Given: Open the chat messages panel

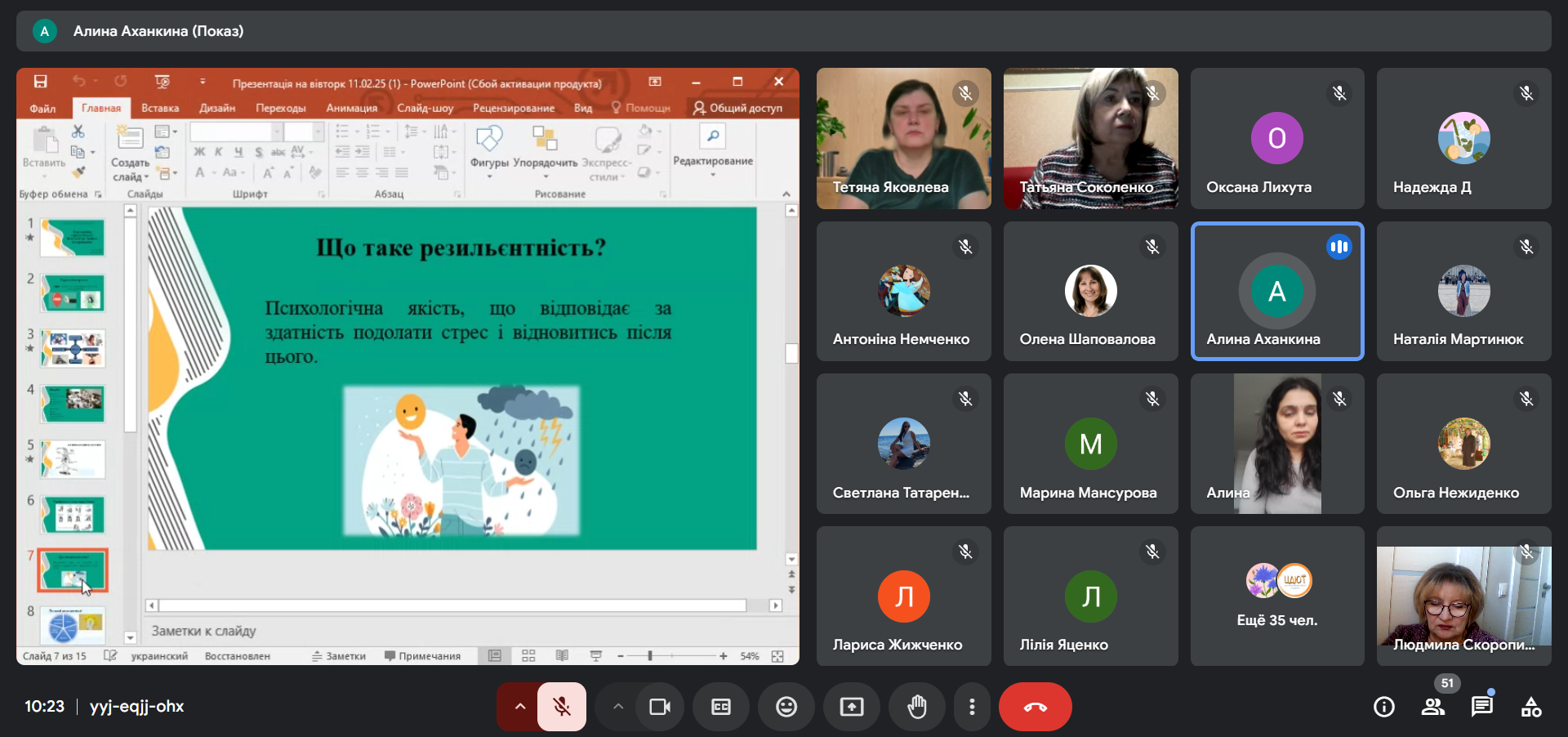Looking at the screenshot, I should point(1481,707).
